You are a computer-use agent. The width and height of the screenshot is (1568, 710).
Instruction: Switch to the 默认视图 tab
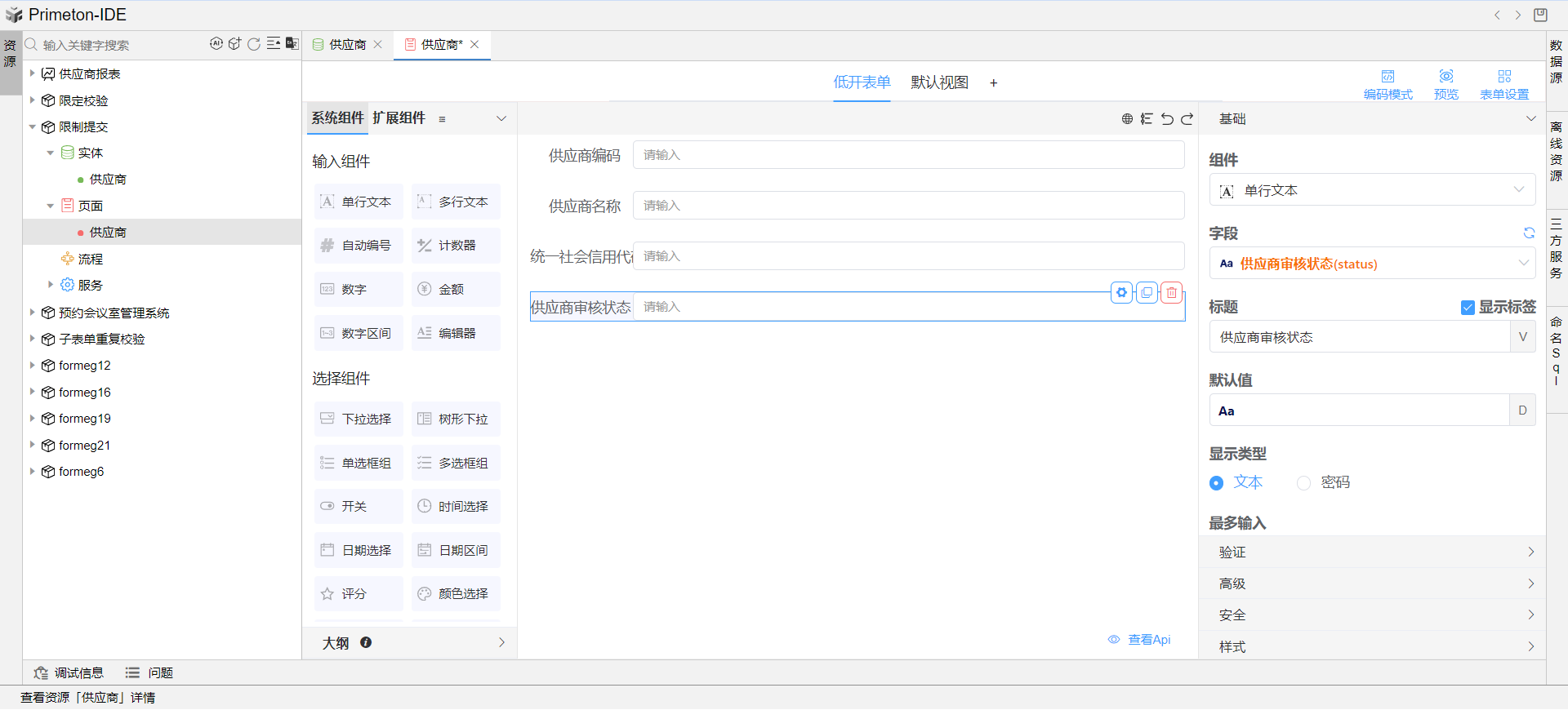click(x=939, y=82)
